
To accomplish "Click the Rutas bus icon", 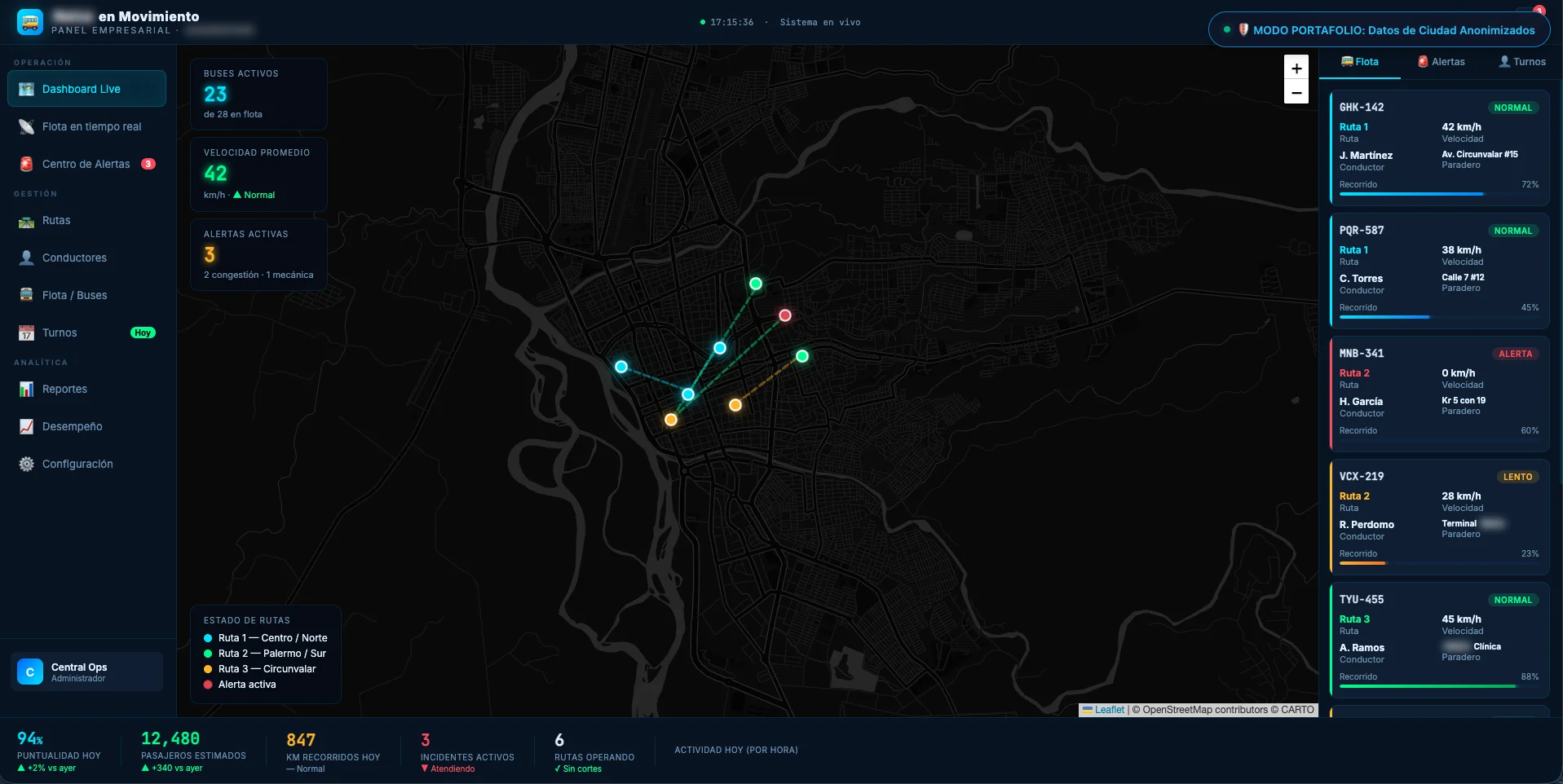I will (x=26, y=220).
